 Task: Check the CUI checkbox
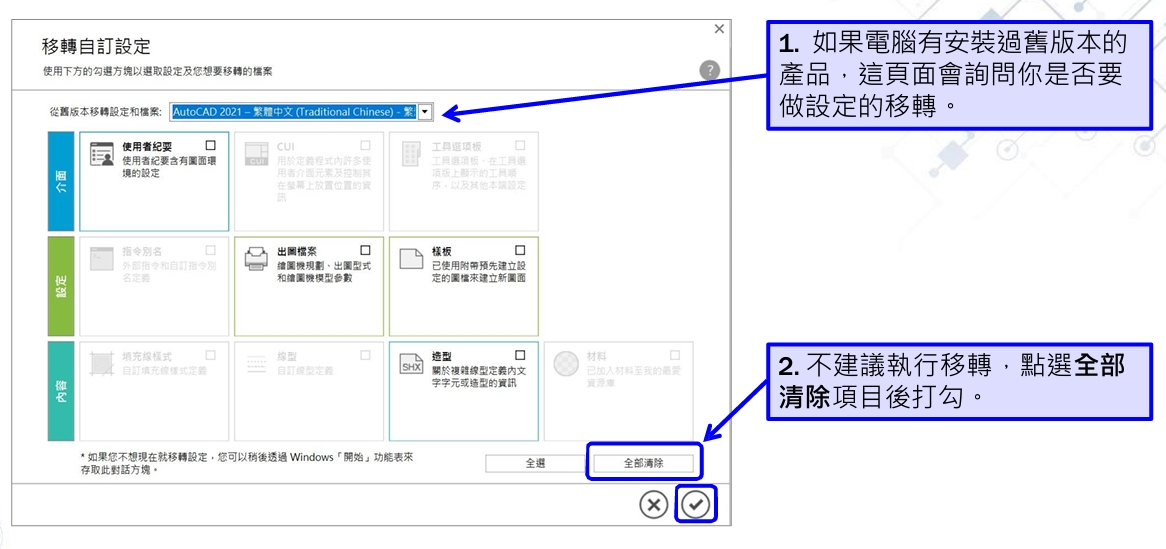365,146
